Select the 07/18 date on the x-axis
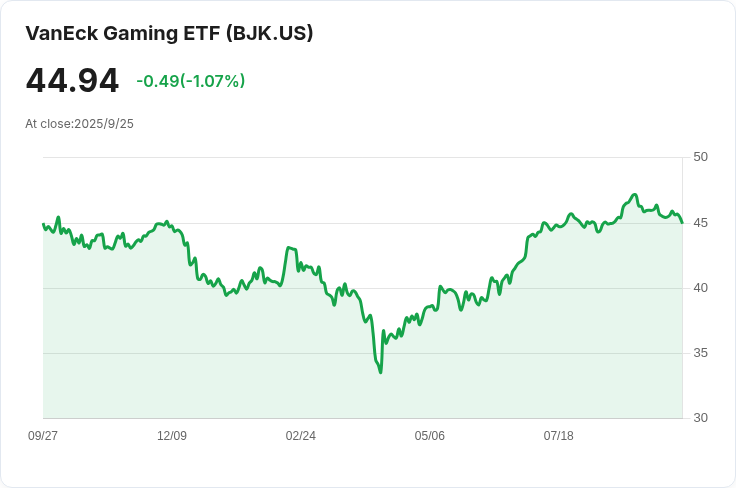736x488 pixels. point(558,436)
